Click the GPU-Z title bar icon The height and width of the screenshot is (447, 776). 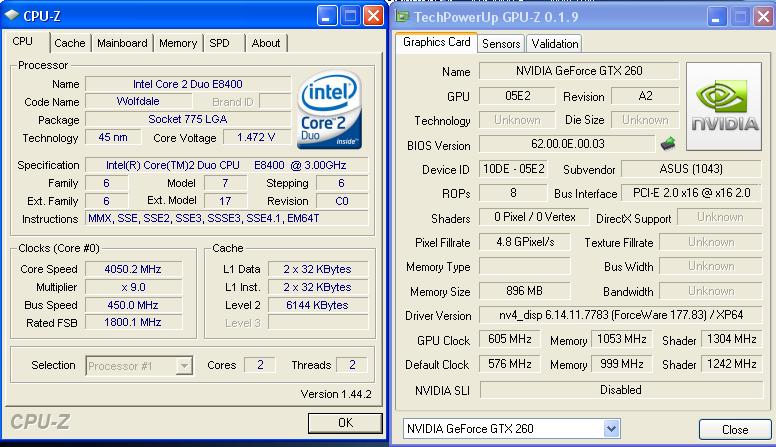click(402, 16)
